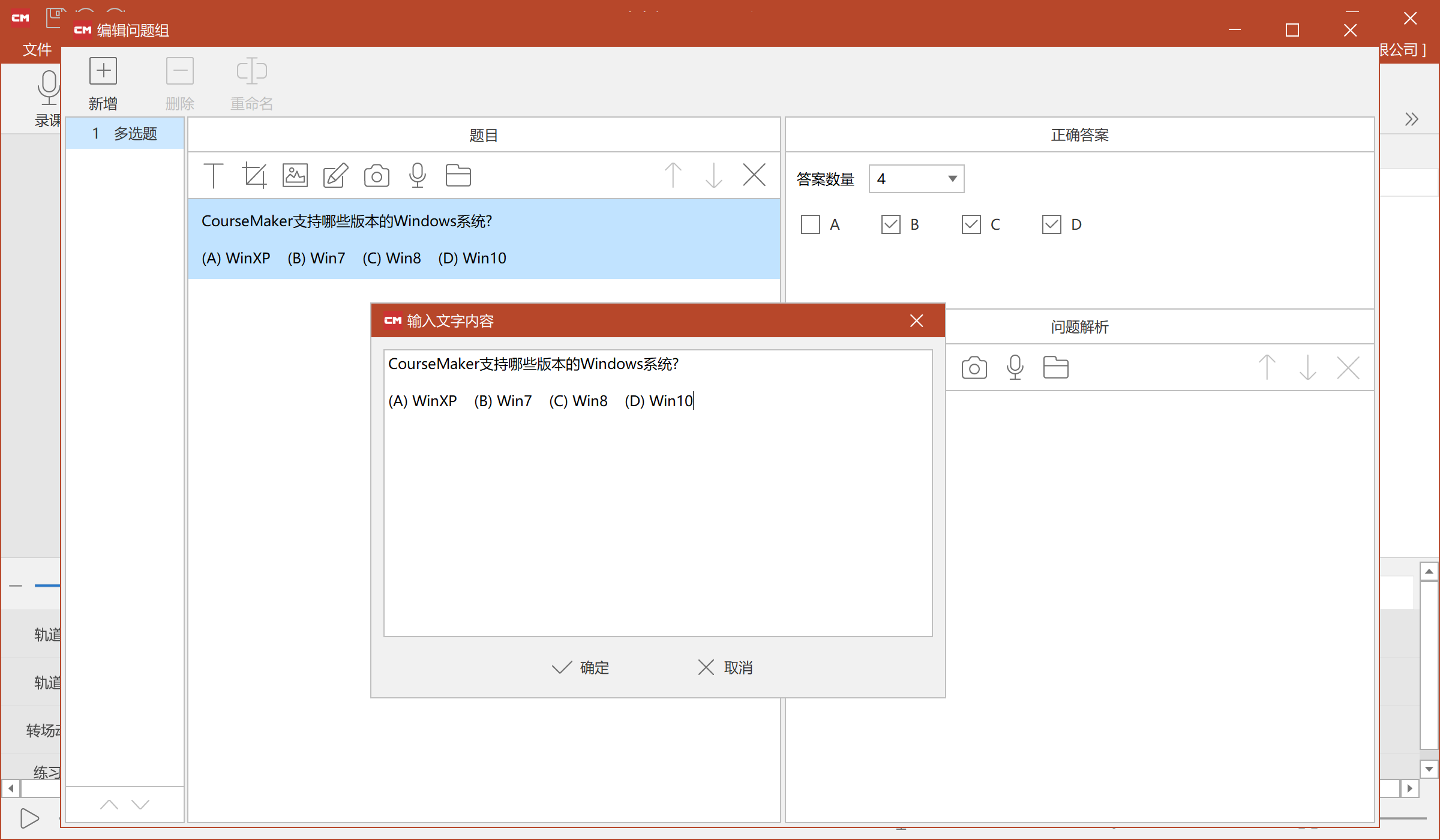Click the up arrow in 问题解析 toolbar
The image size is (1440, 840).
coord(1267,367)
